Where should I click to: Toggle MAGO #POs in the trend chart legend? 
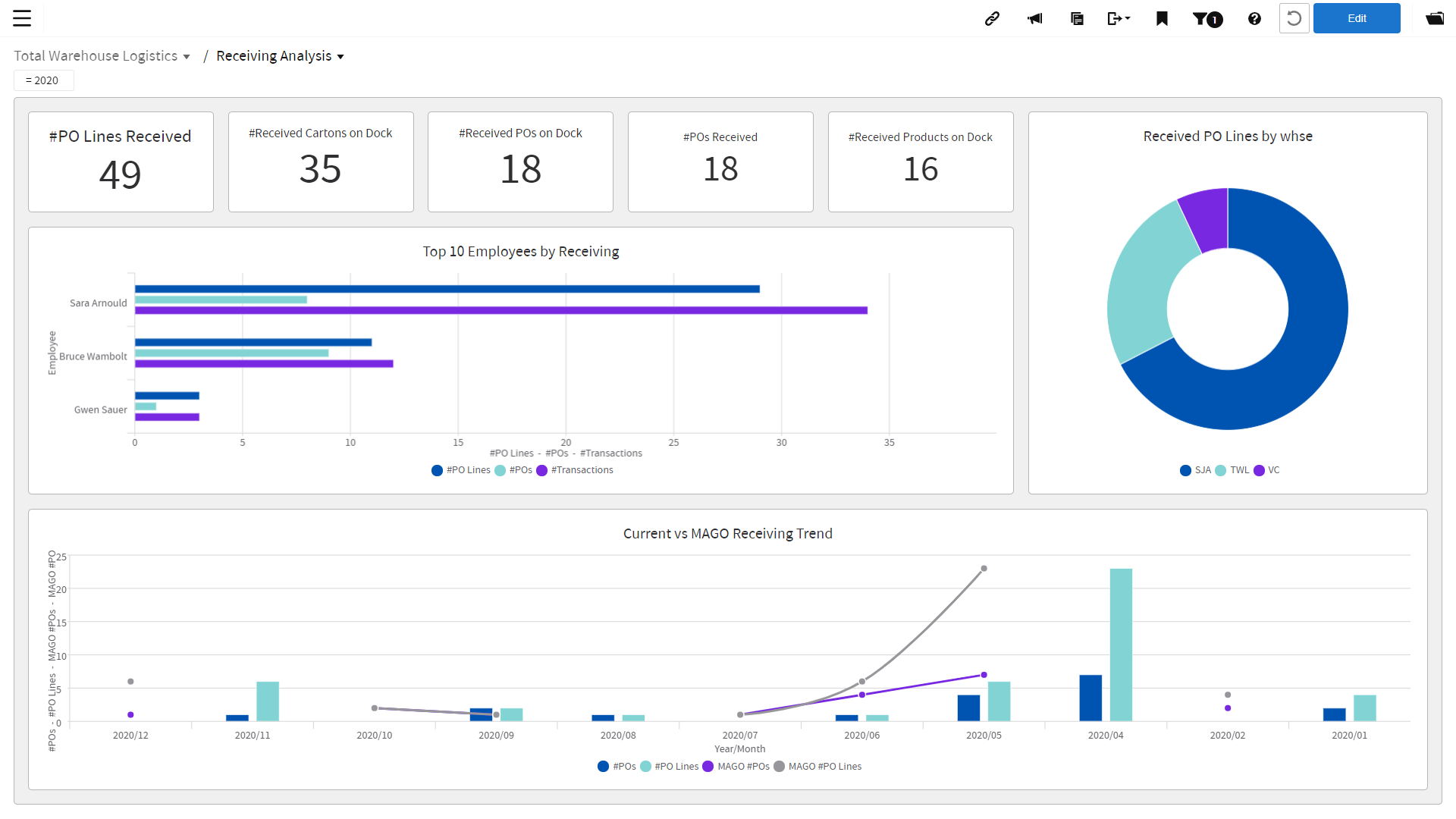(x=734, y=766)
